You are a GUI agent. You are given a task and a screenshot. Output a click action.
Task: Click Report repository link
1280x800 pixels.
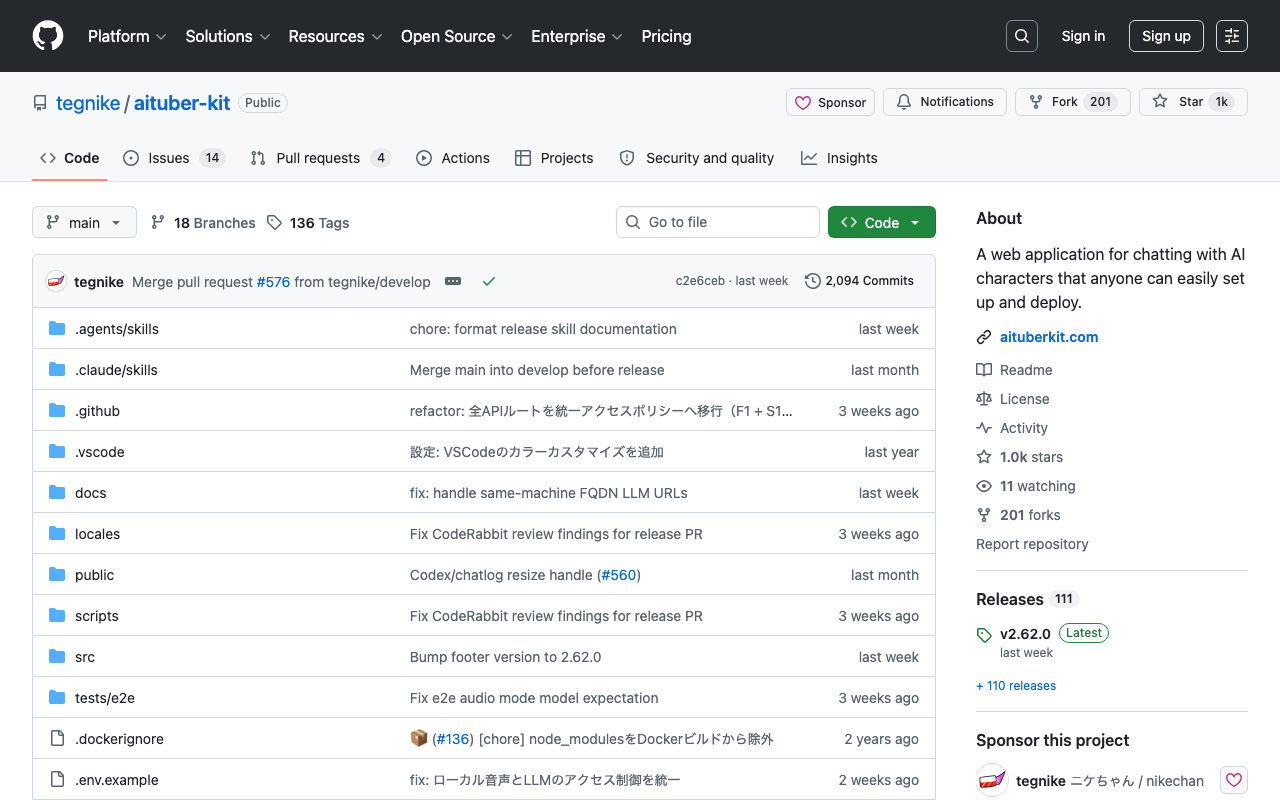(x=1032, y=544)
